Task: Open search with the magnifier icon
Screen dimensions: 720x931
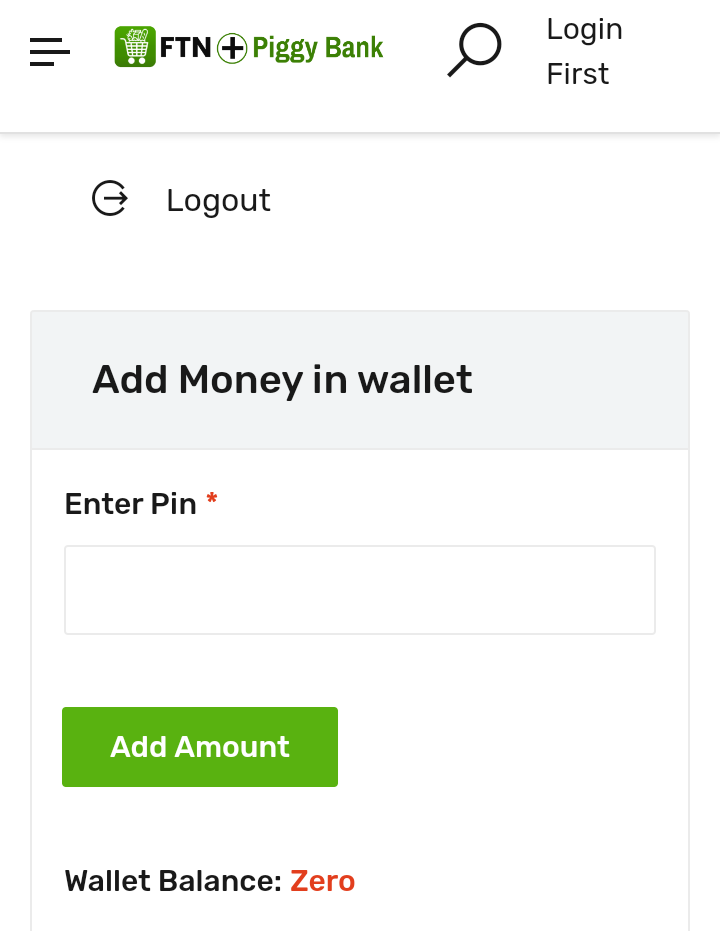Action: click(473, 50)
